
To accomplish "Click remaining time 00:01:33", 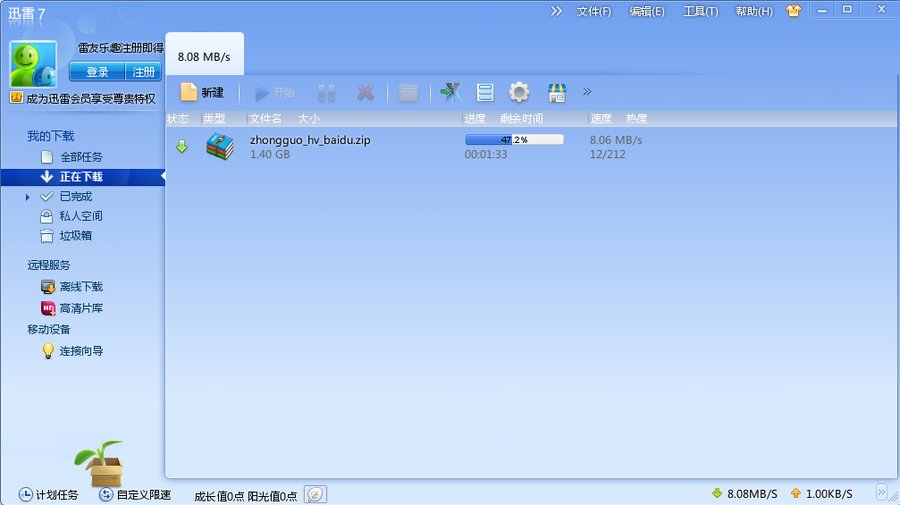I will point(486,154).
